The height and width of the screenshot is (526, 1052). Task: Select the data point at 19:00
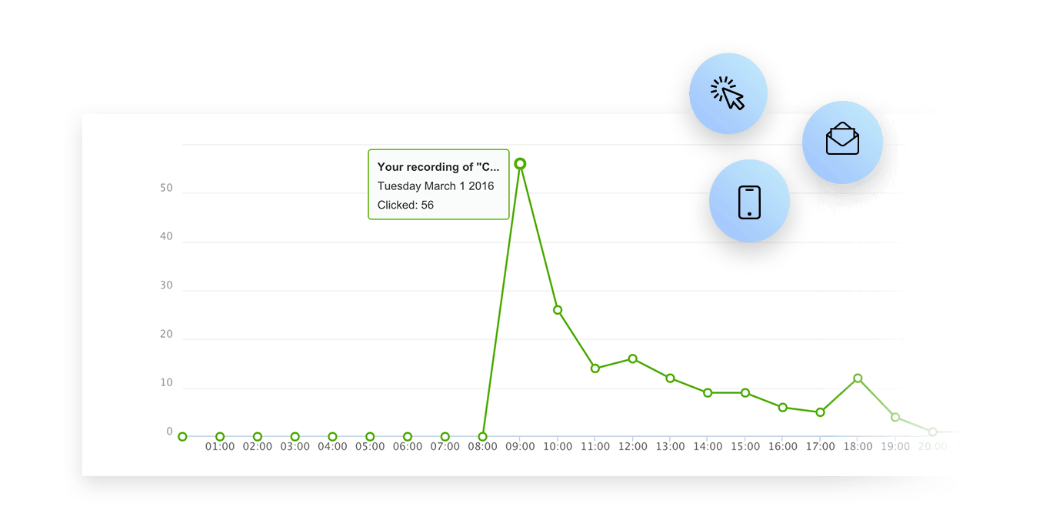point(895,417)
